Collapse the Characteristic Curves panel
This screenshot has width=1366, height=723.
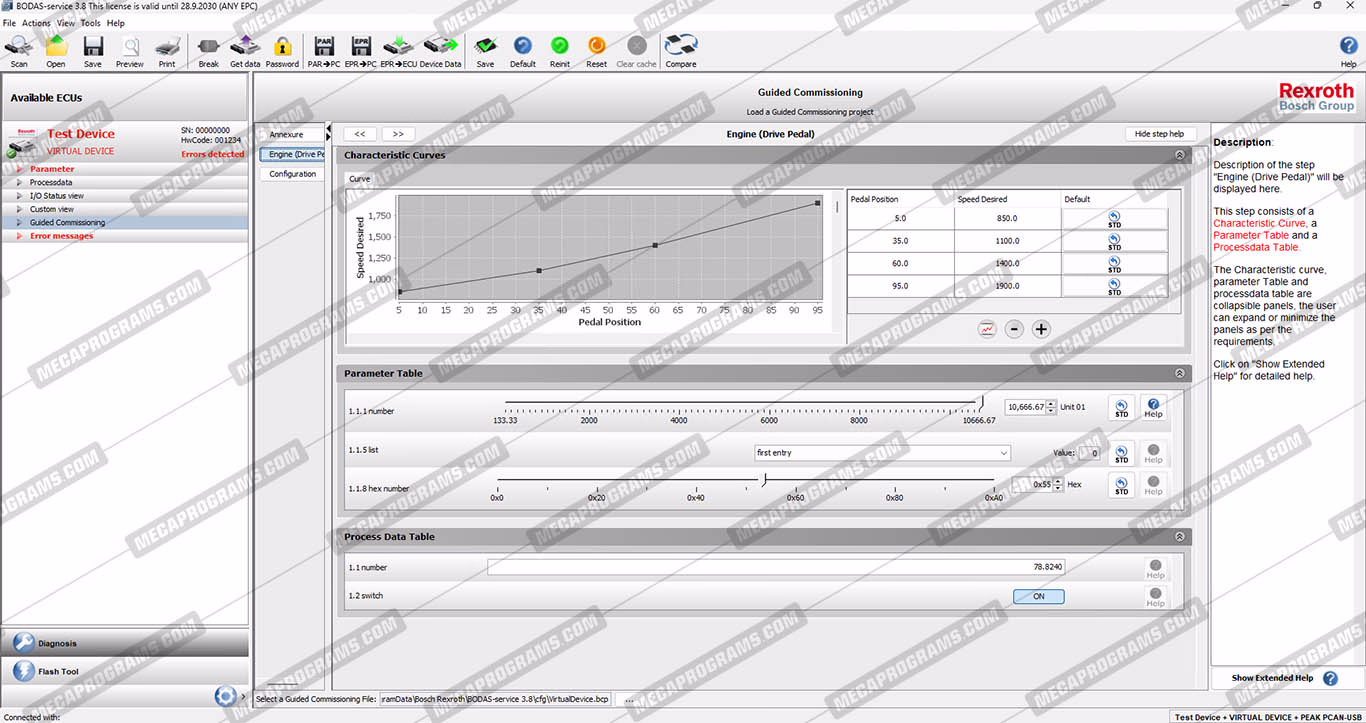coord(1179,155)
